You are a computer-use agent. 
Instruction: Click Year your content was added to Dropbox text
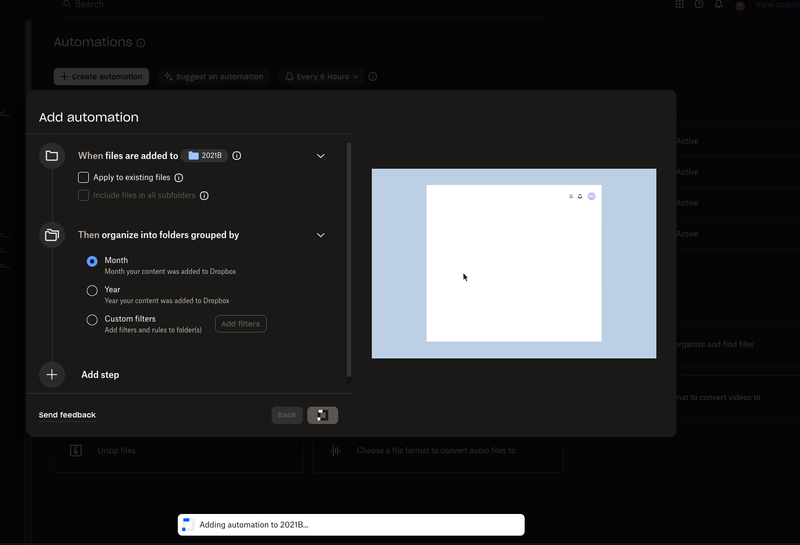point(167,301)
